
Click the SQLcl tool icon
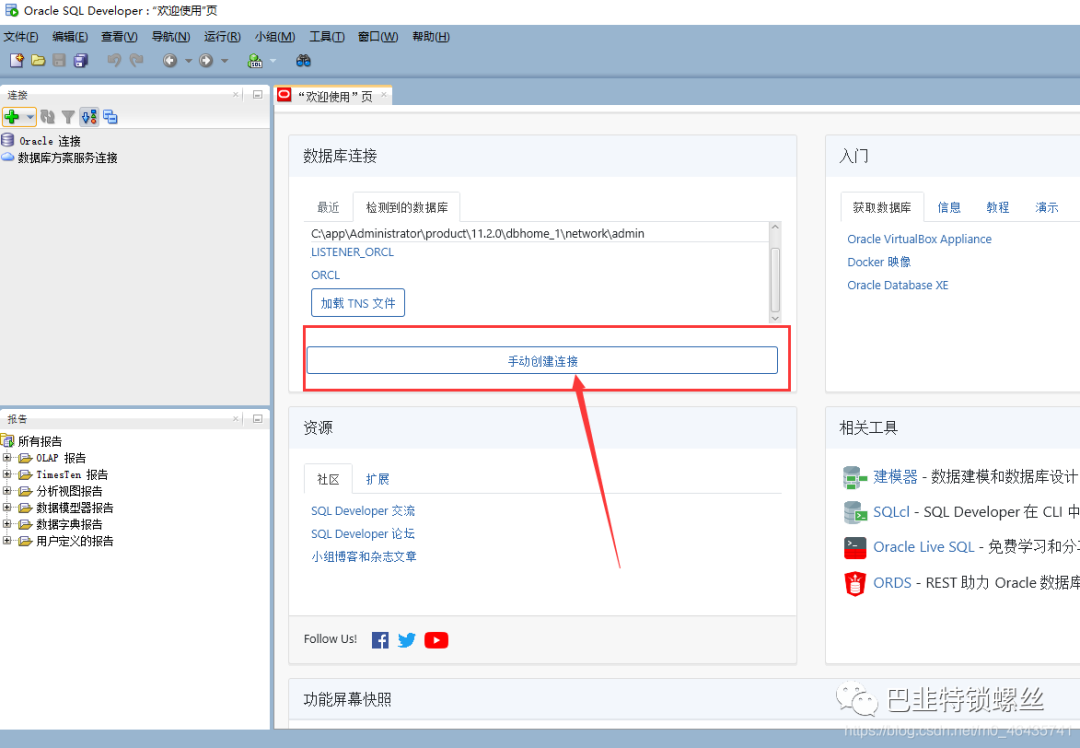[x=855, y=512]
